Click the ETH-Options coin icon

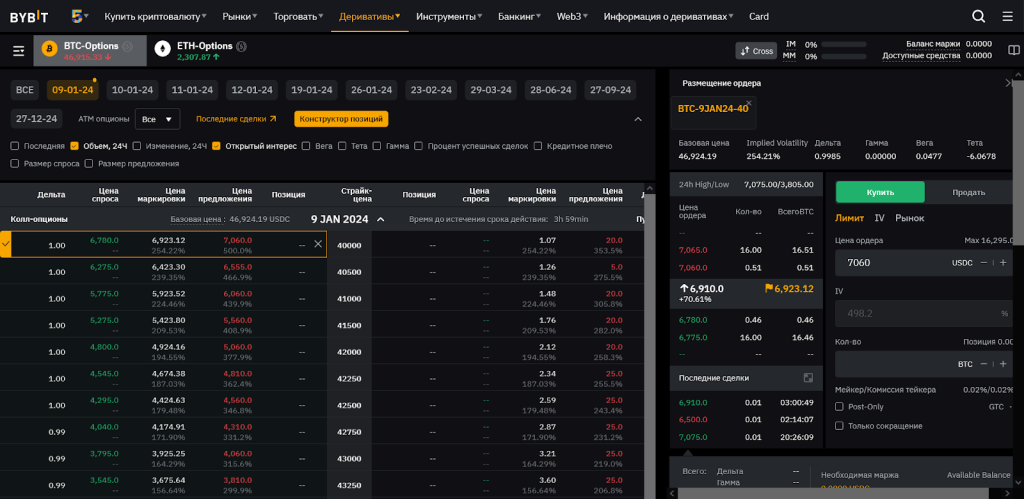click(x=162, y=49)
